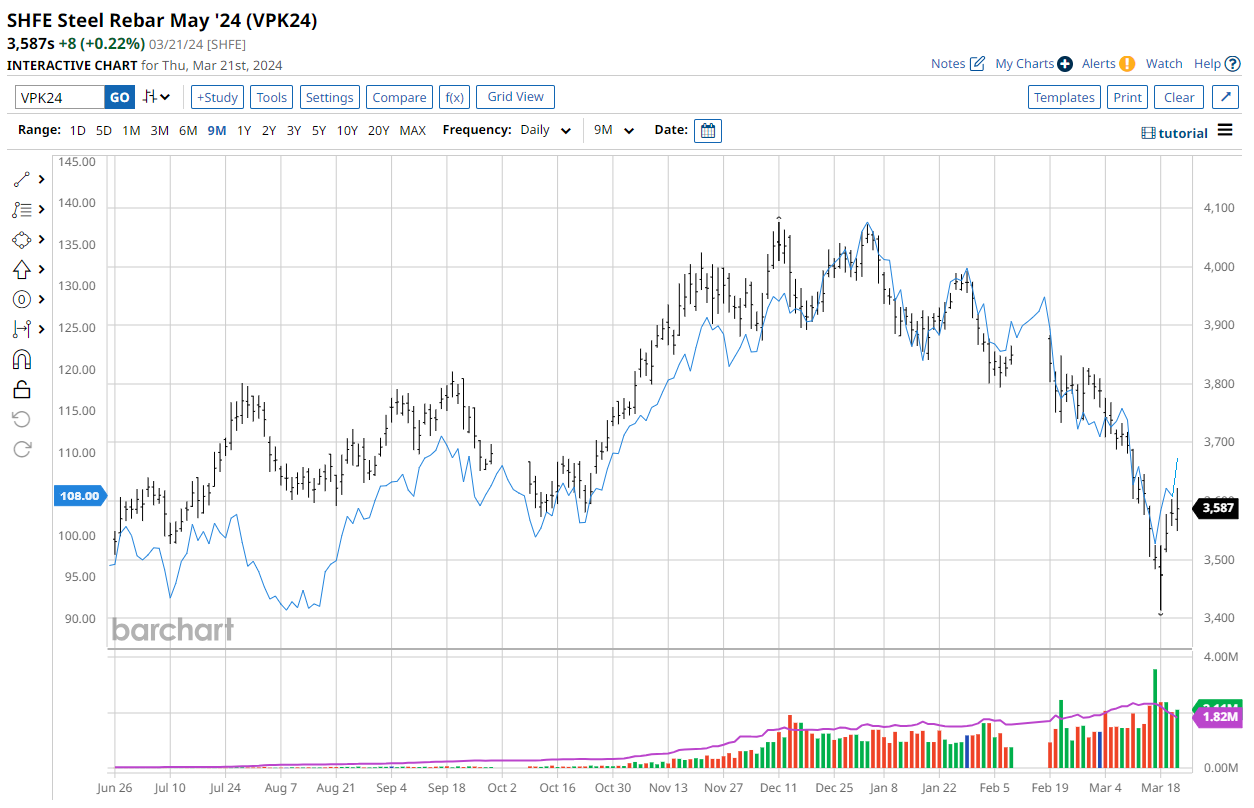
Task: Click the hamburger menu icon
Action: 1225,132
